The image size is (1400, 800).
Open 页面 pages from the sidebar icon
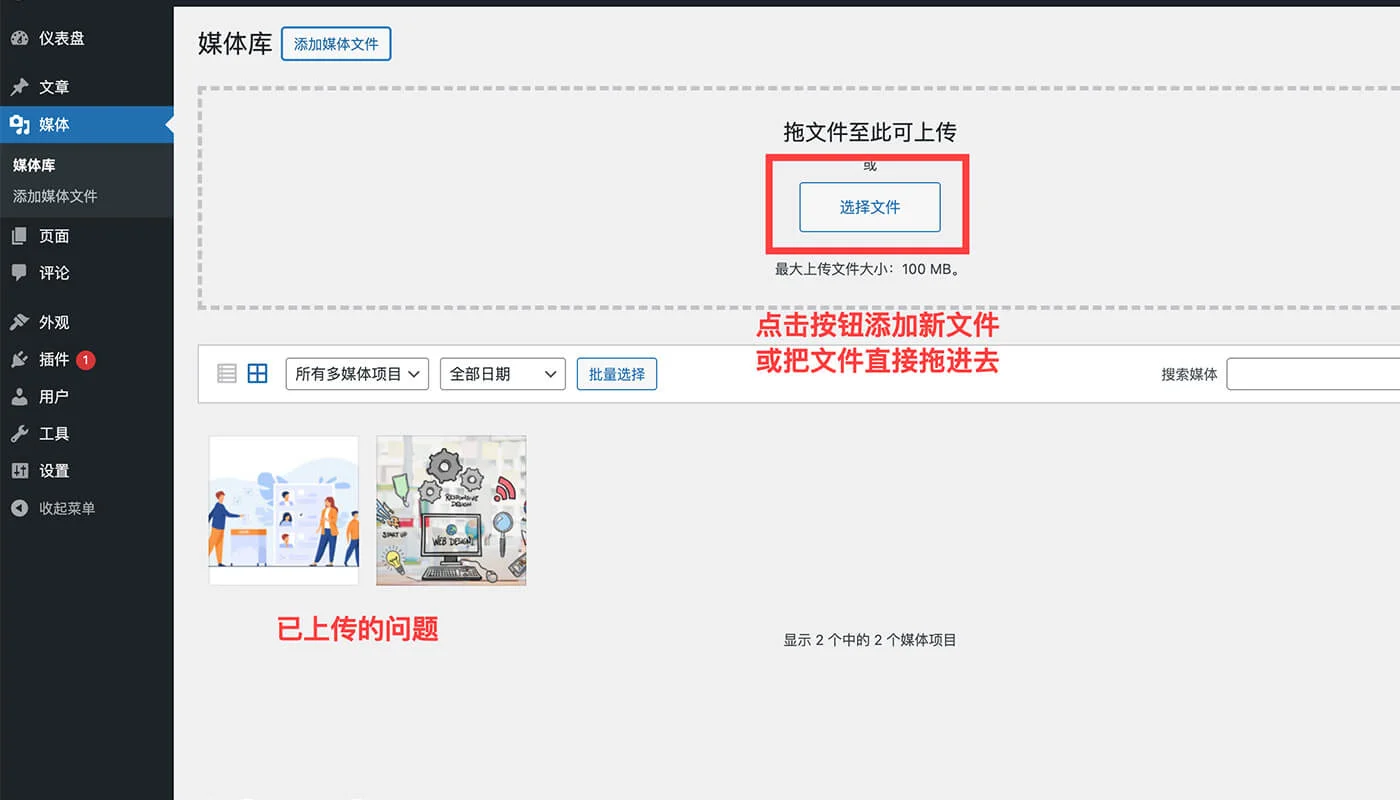[x=20, y=235]
